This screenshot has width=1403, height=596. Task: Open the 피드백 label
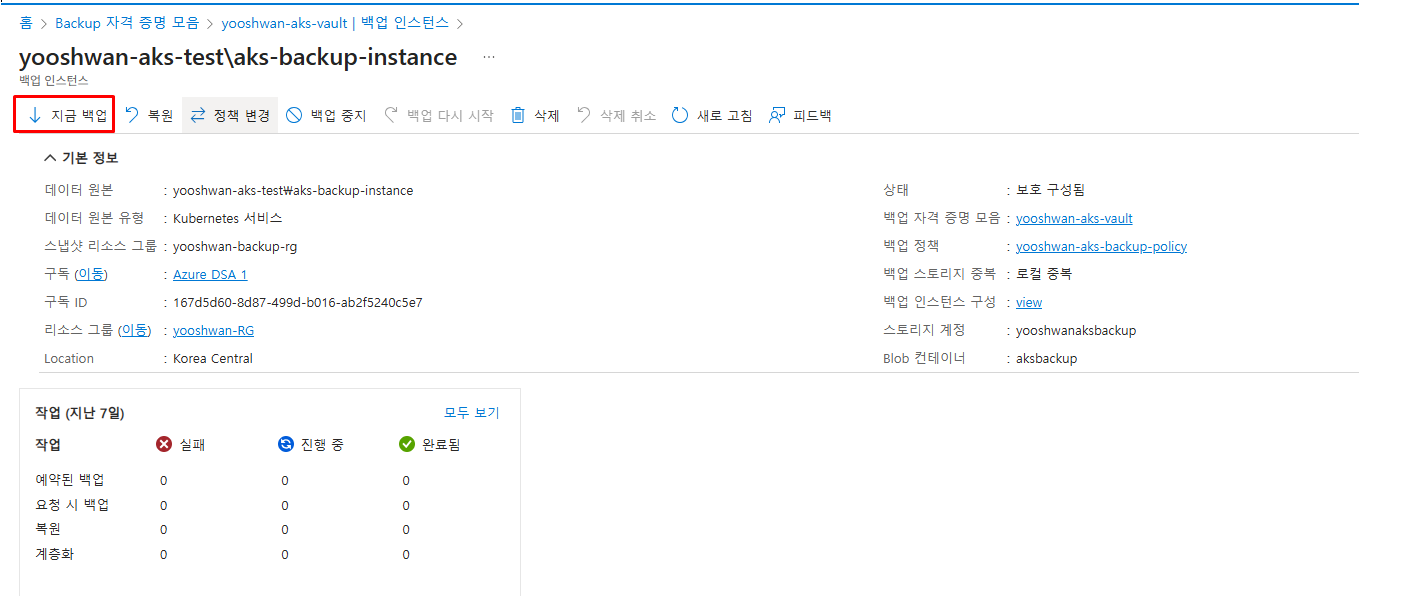click(x=813, y=115)
